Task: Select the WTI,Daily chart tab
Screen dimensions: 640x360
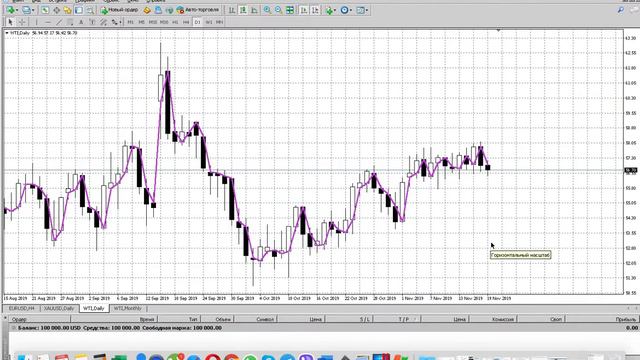Action: tap(94, 309)
